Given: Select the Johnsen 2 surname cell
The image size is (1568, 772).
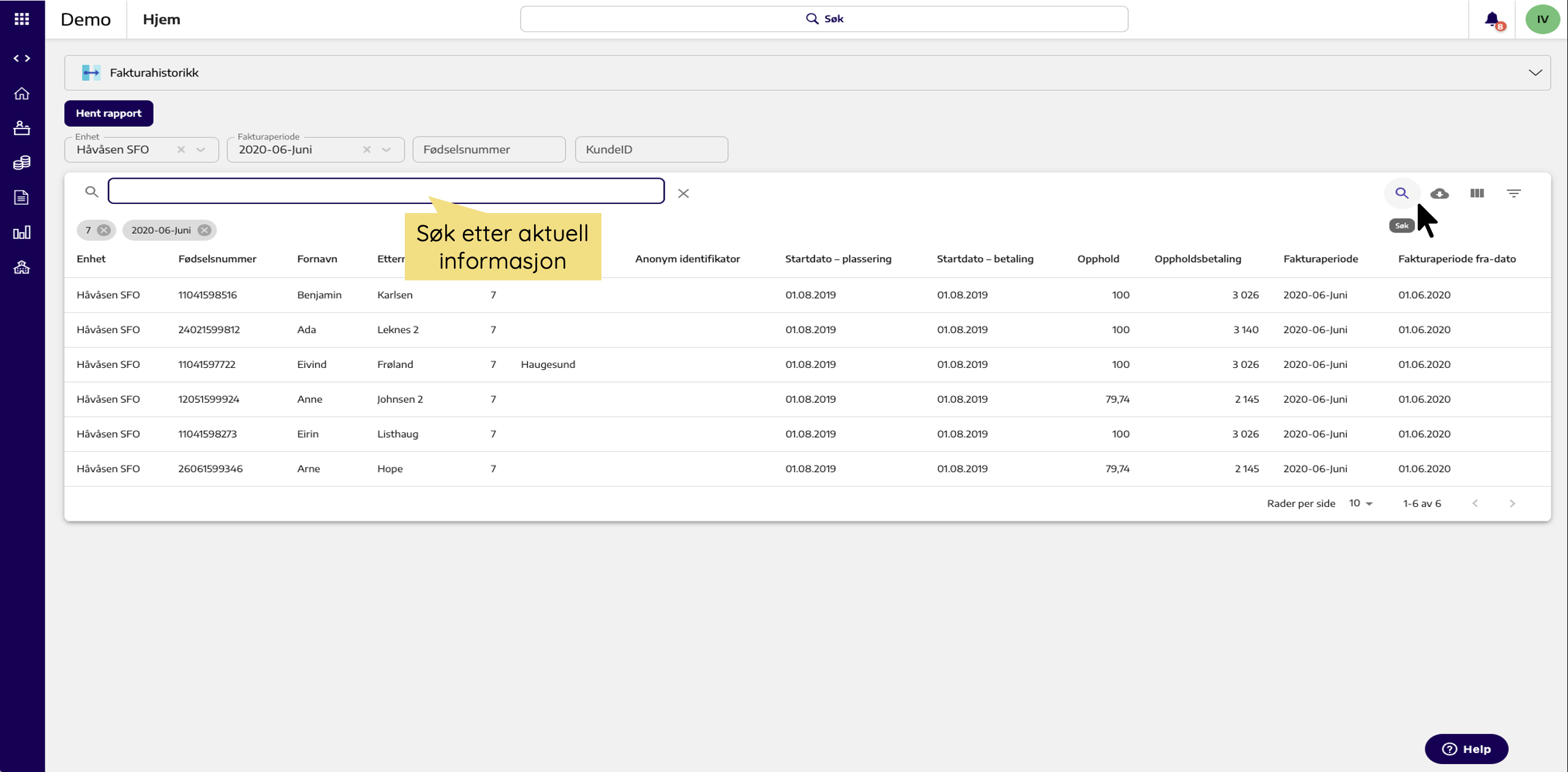Looking at the screenshot, I should 400,399.
